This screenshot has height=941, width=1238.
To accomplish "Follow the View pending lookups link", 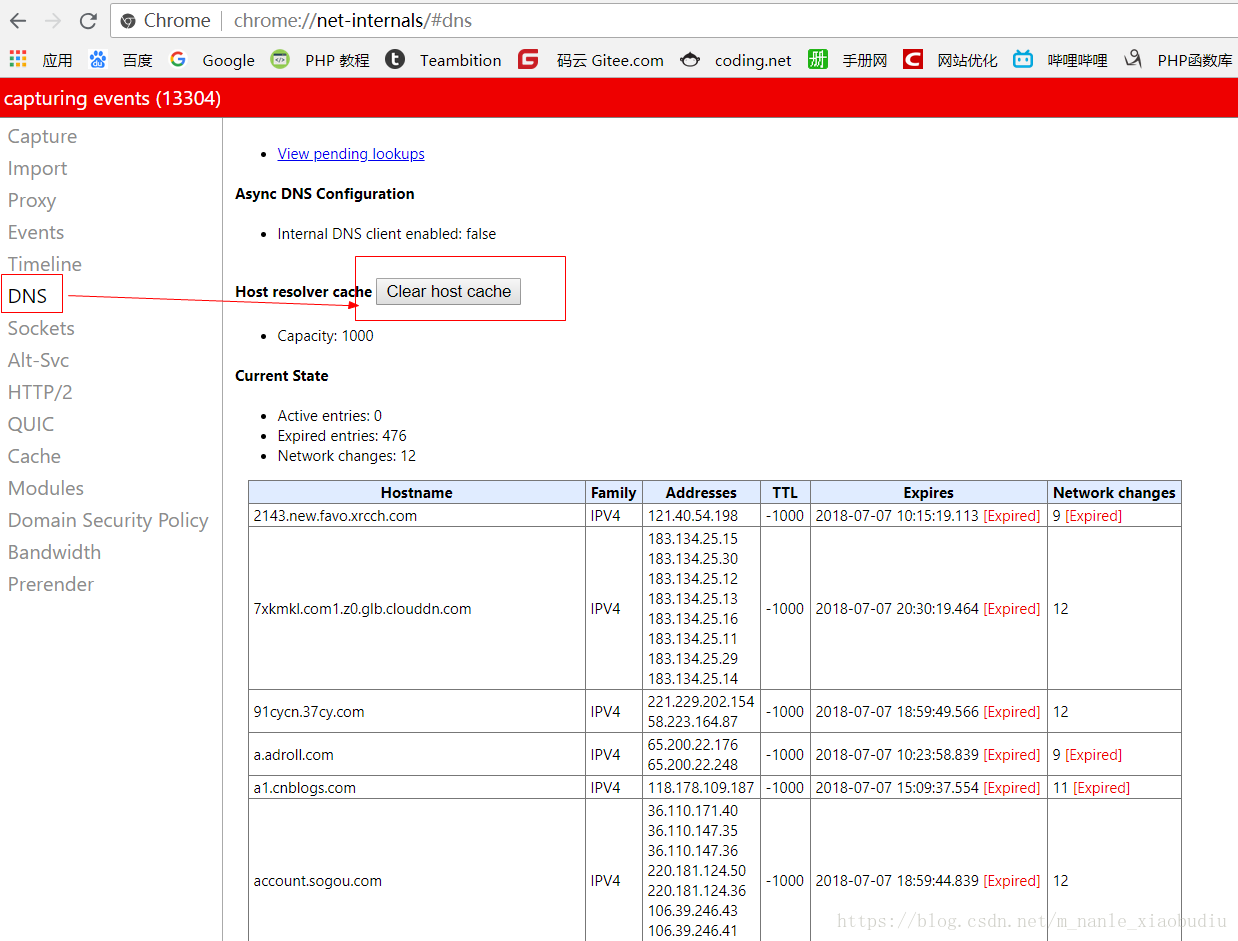I will (x=351, y=154).
